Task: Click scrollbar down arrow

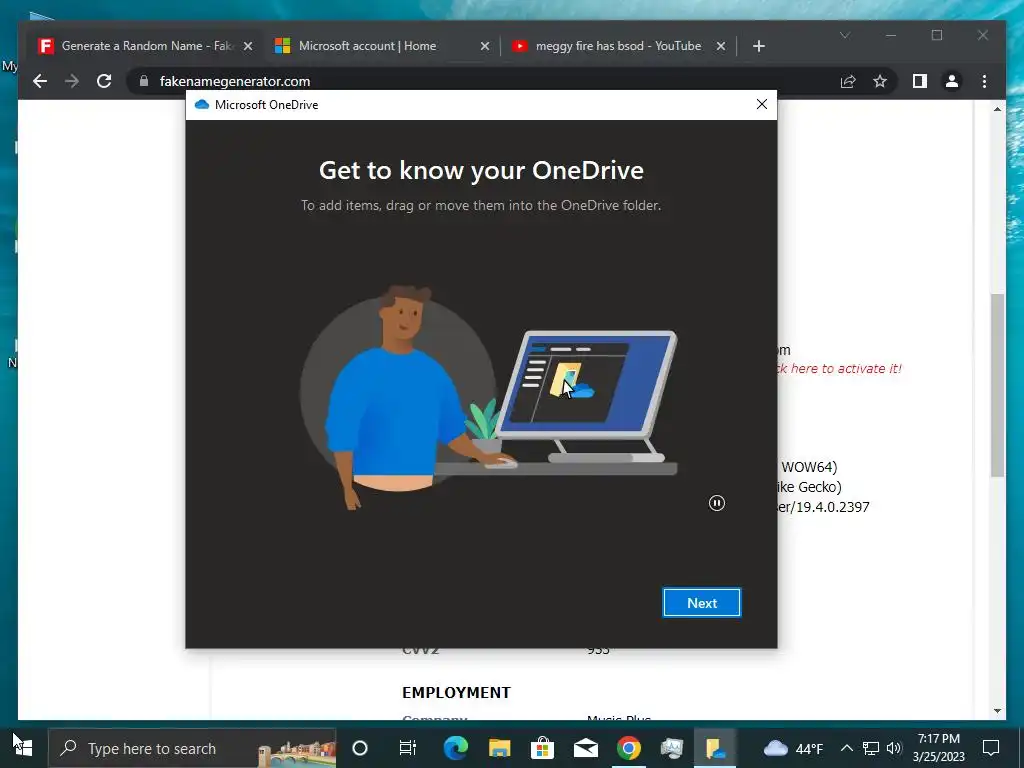Action: click(x=997, y=711)
